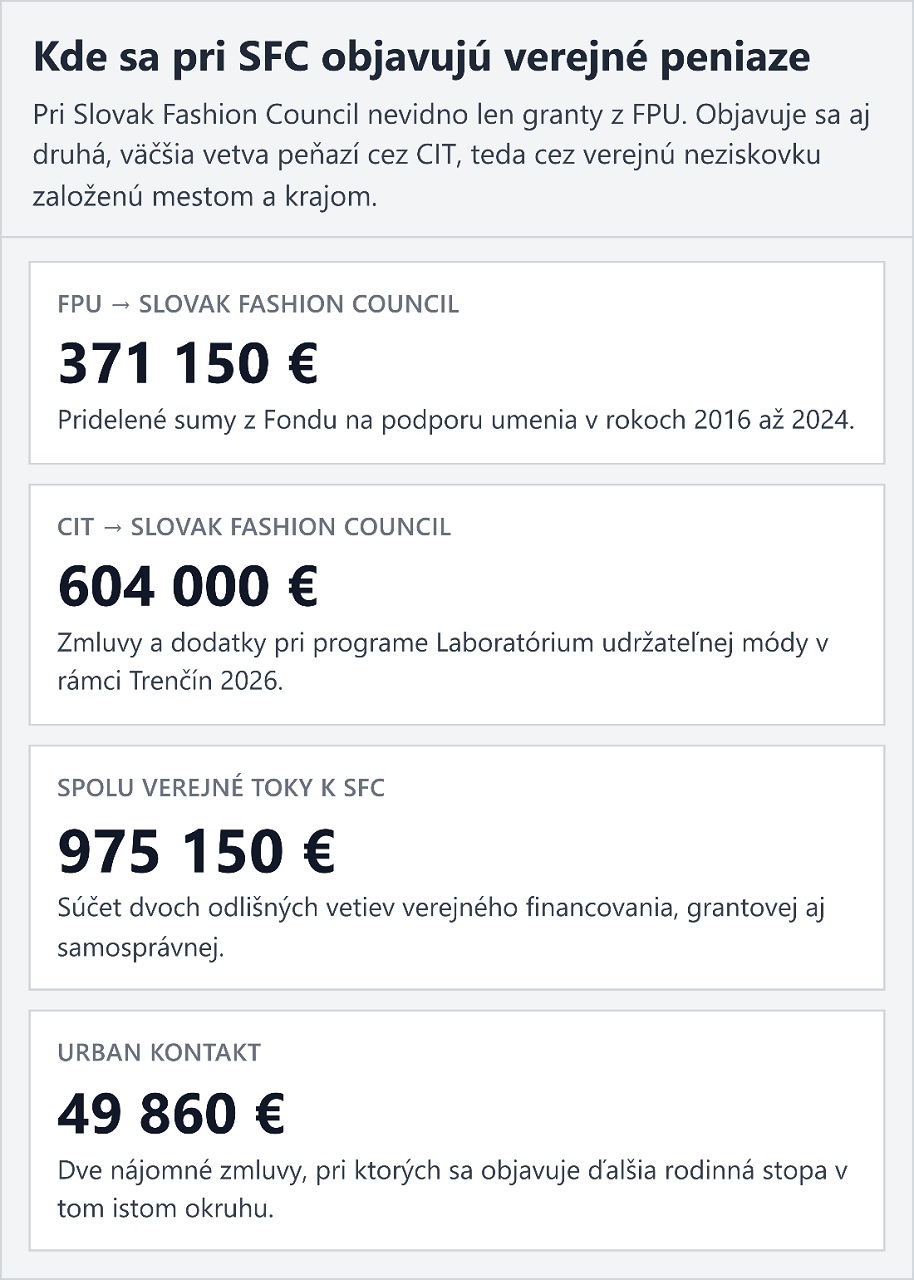Image resolution: width=914 pixels, height=1280 pixels.
Task: Click the heading about SFC verejné peniaze
Action: 421,58
